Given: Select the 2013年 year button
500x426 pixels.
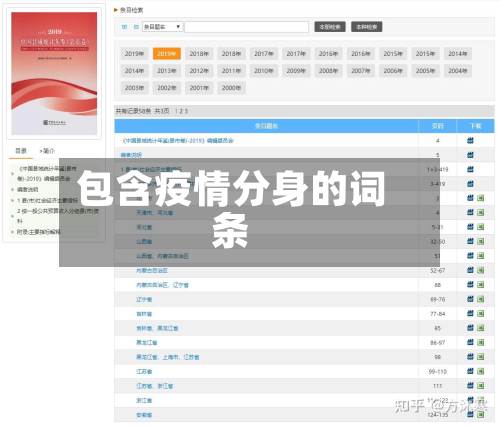Looking at the screenshot, I should point(167,71).
